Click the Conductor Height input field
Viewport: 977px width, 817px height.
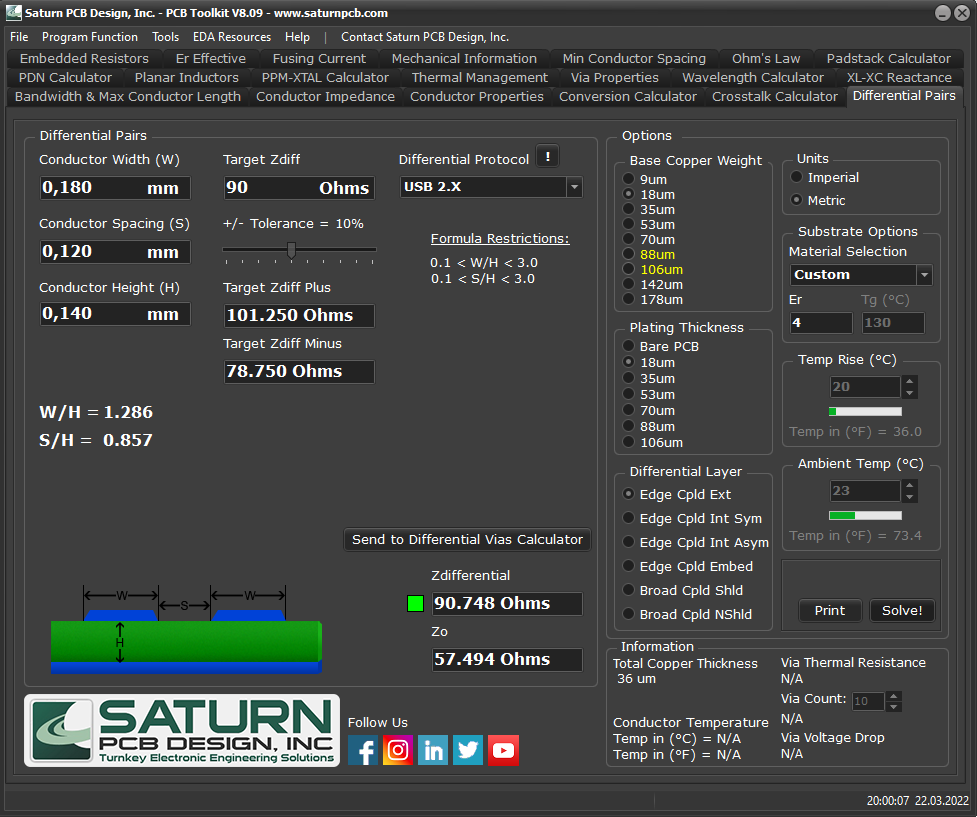pyautogui.click(x=115, y=314)
